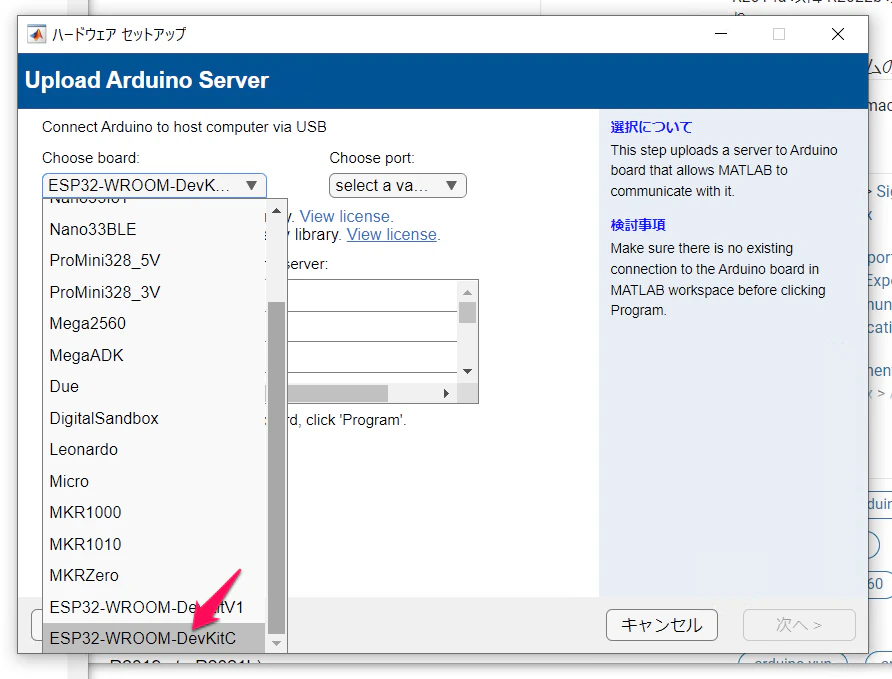Screen dimensions: 892x679
Task: Choose MKR1010 board option
Action: 154,544
